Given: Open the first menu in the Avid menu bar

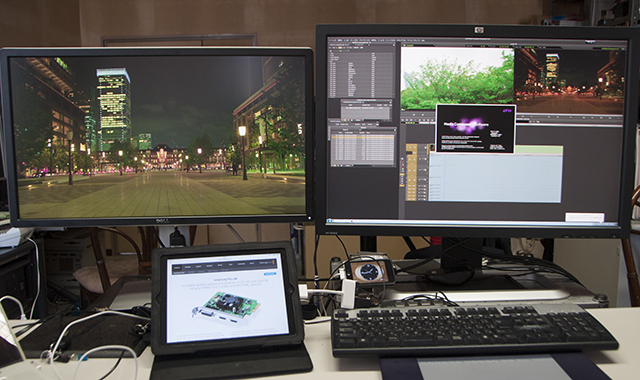Looking at the screenshot, I should [x=331, y=40].
